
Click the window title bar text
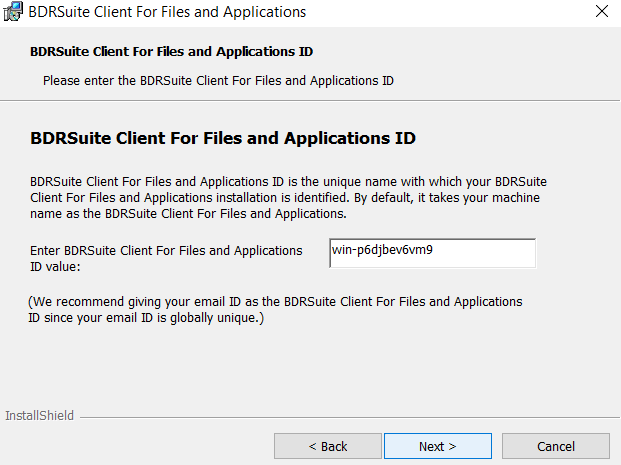(167, 12)
